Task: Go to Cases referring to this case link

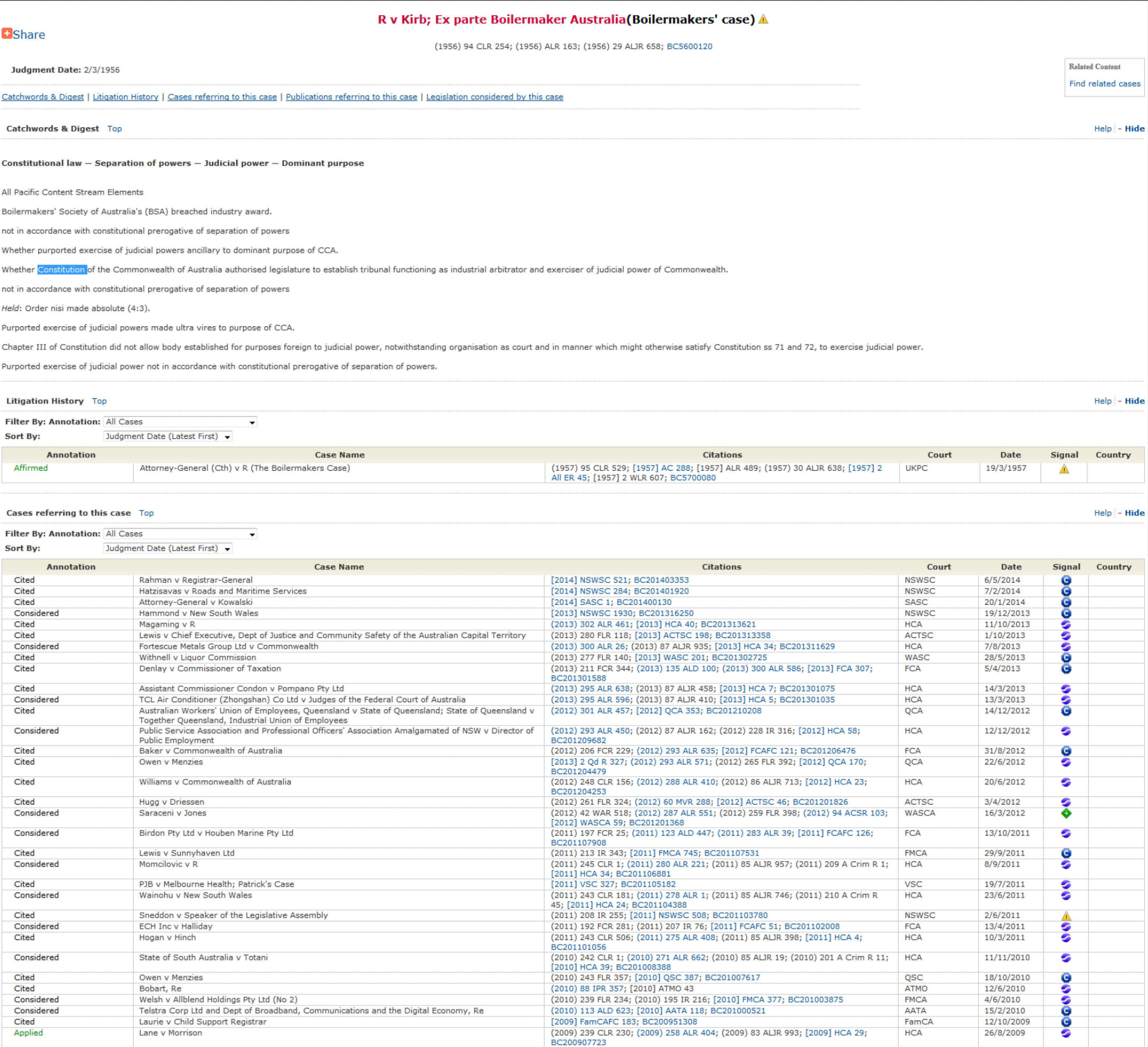Action: (x=222, y=97)
